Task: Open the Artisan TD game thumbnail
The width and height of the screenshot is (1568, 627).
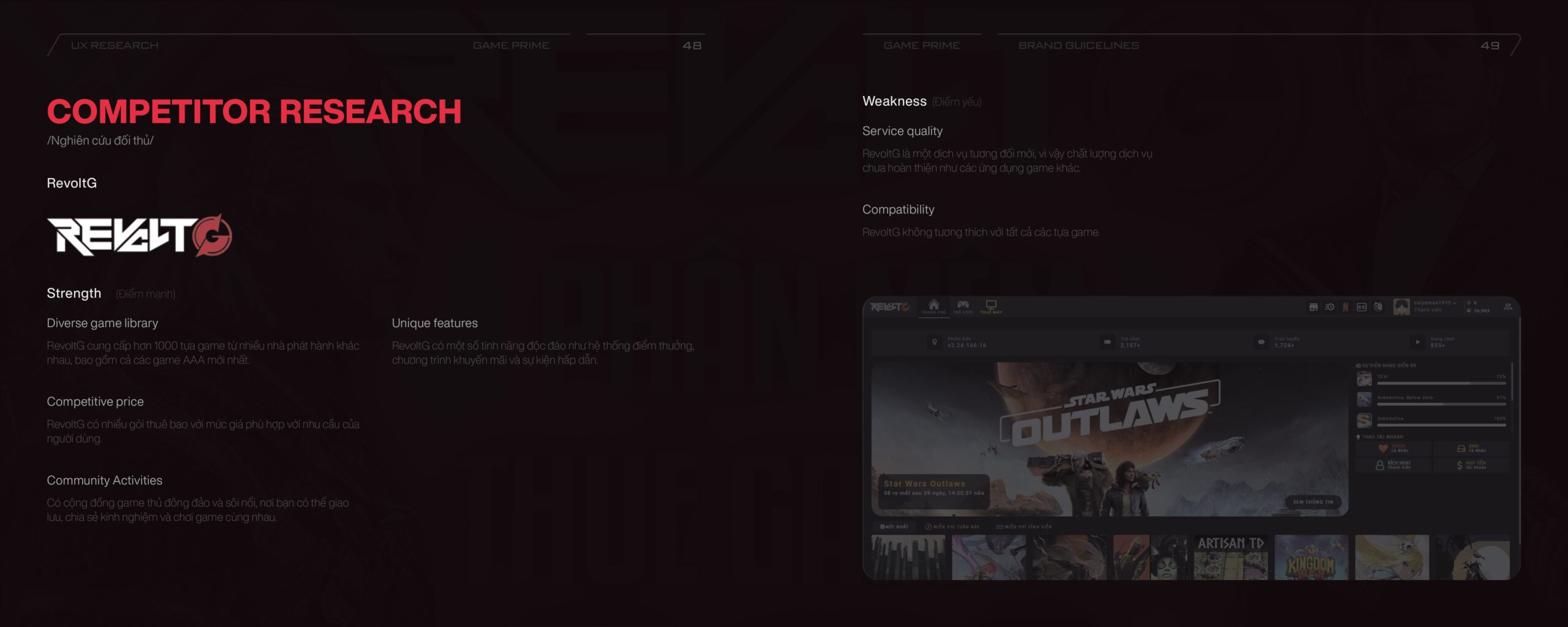Action: (1231, 557)
